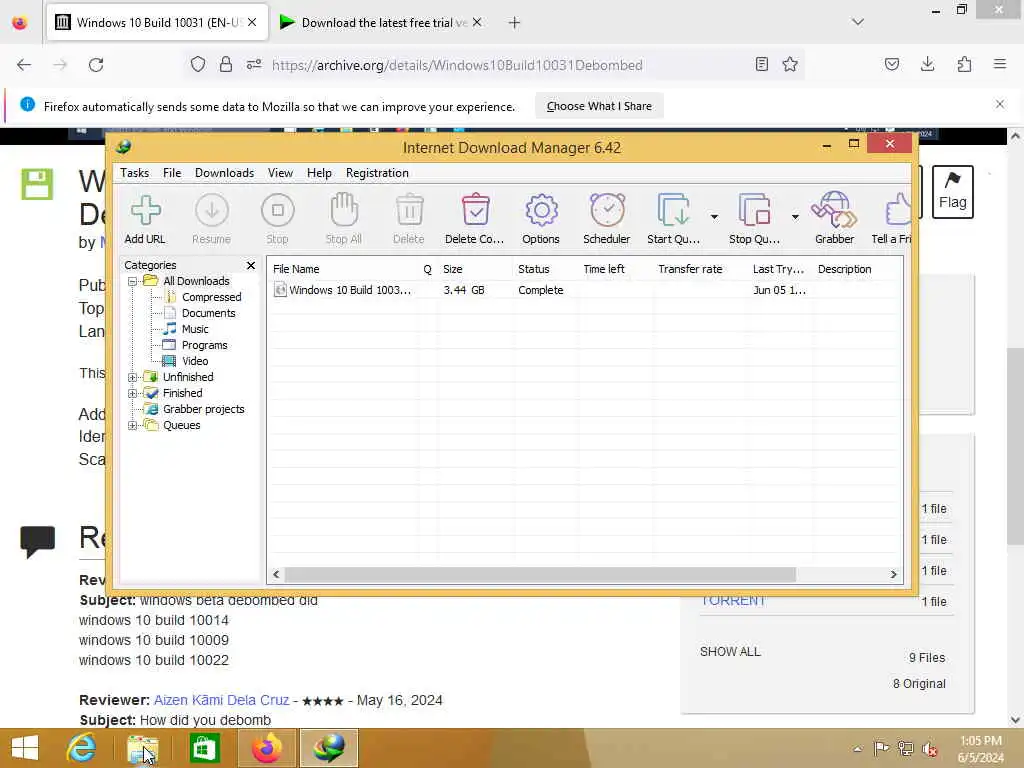The width and height of the screenshot is (1024, 768).
Task: Select the Documents category
Action: (x=208, y=313)
